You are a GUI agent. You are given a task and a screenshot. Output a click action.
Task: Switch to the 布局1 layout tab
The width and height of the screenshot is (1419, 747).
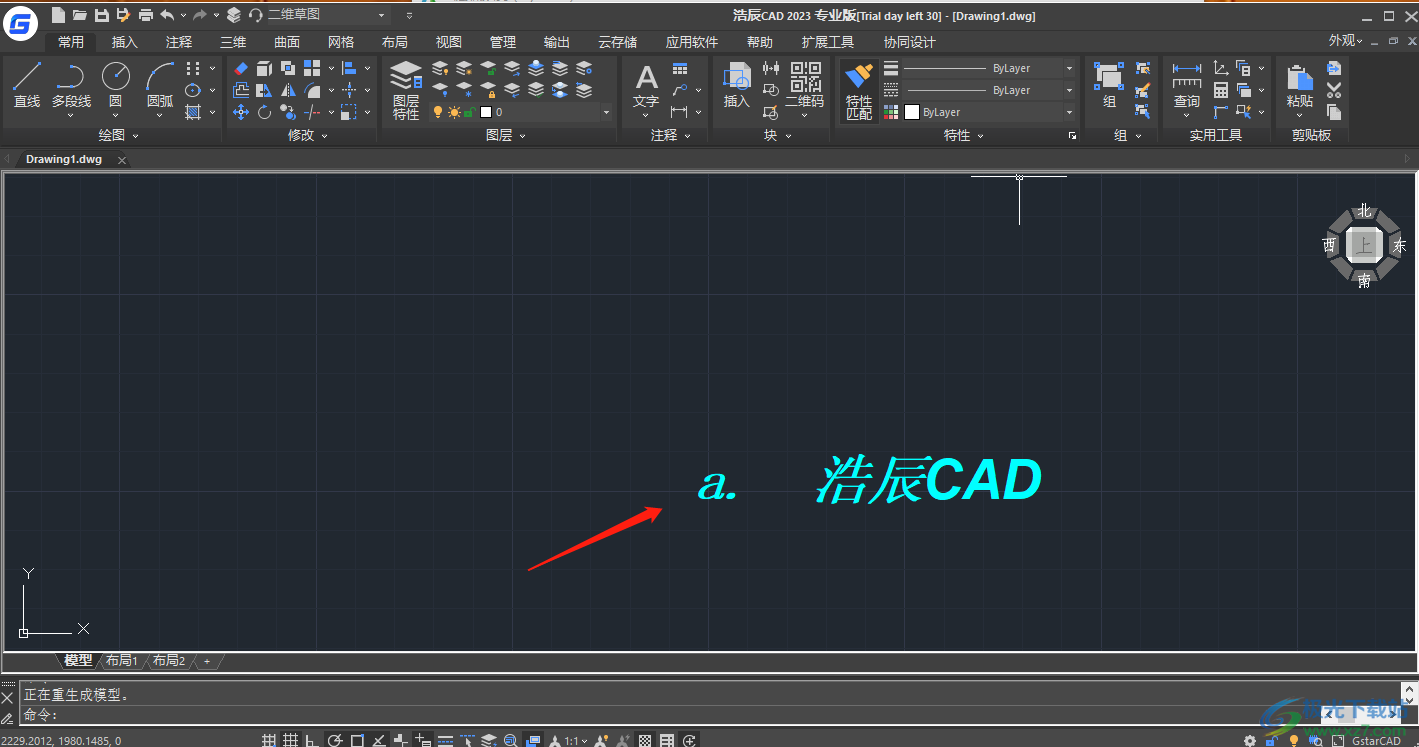click(122, 660)
